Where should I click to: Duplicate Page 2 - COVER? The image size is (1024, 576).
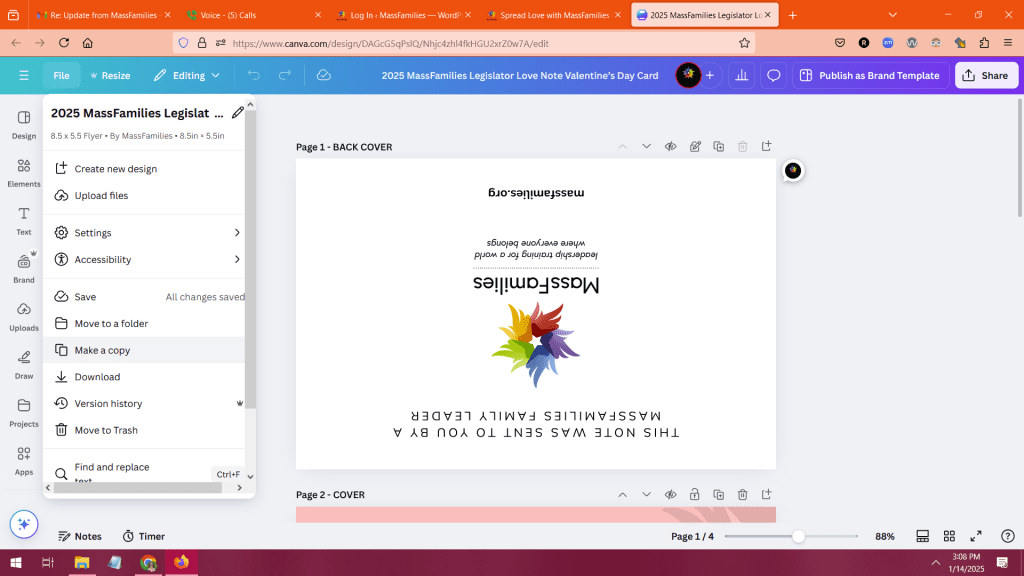pos(718,494)
